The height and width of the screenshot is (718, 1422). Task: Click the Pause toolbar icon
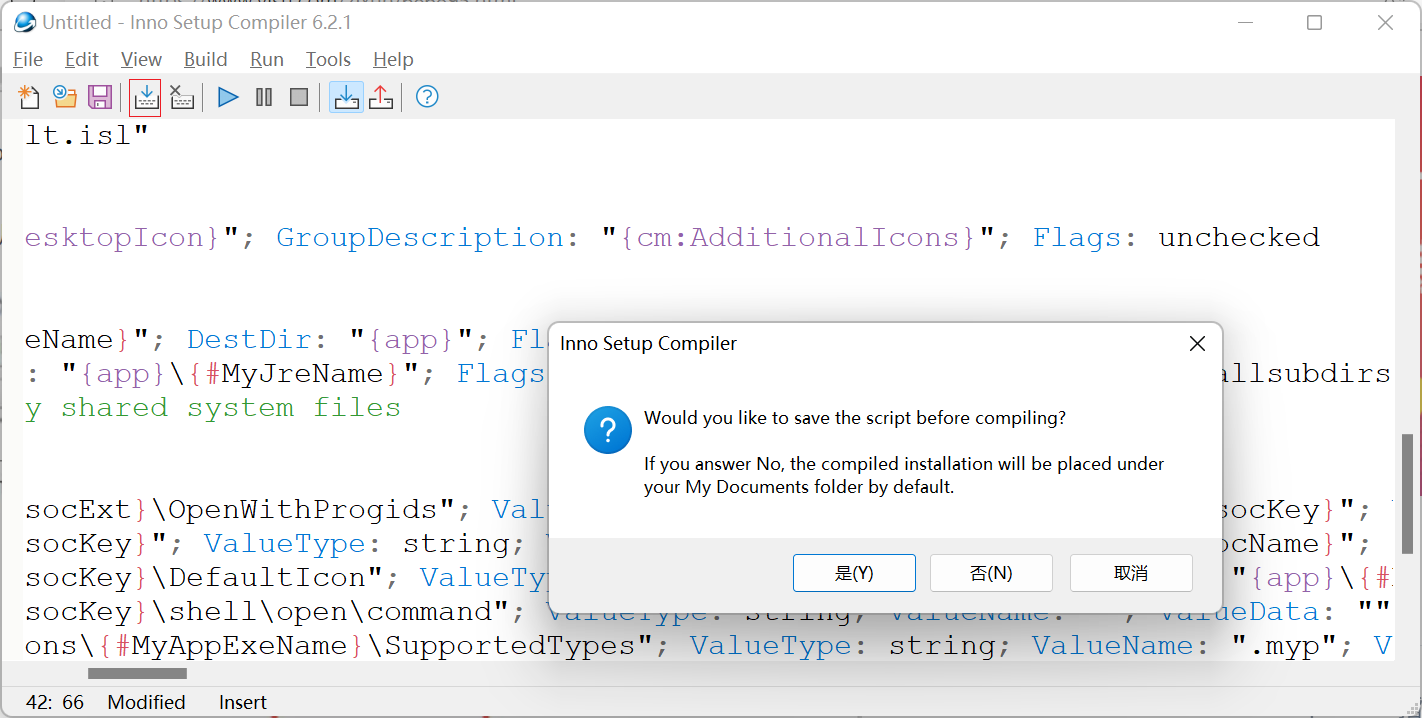coord(264,97)
